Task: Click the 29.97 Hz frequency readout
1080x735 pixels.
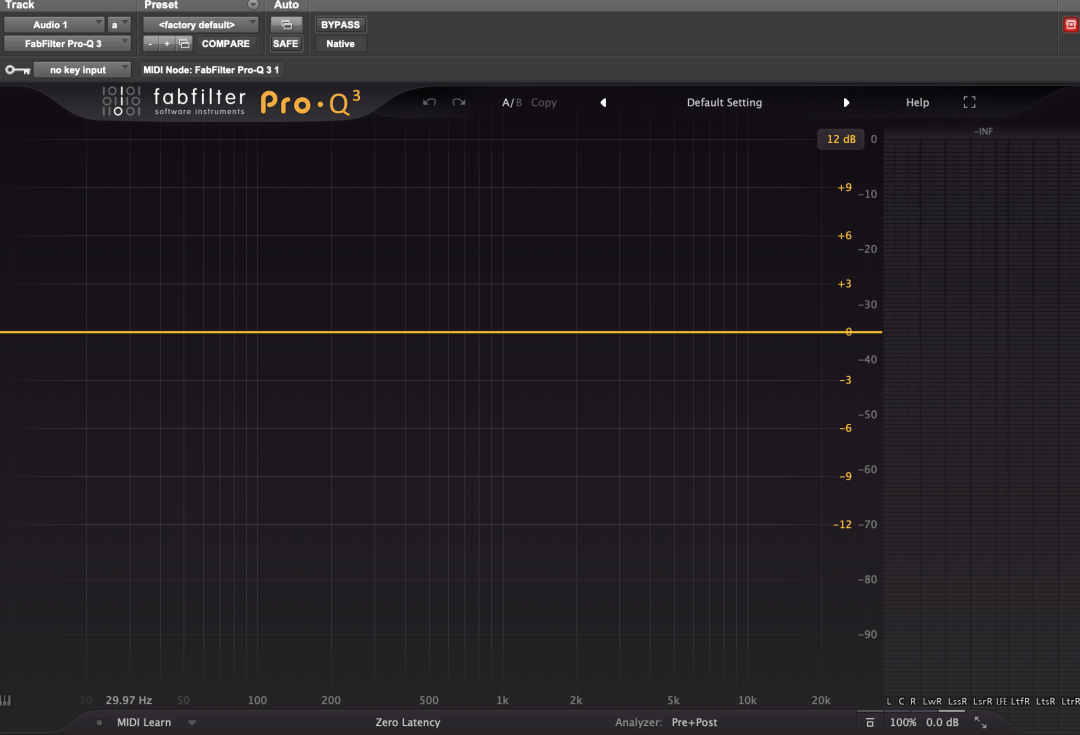Action: pyautogui.click(x=129, y=700)
